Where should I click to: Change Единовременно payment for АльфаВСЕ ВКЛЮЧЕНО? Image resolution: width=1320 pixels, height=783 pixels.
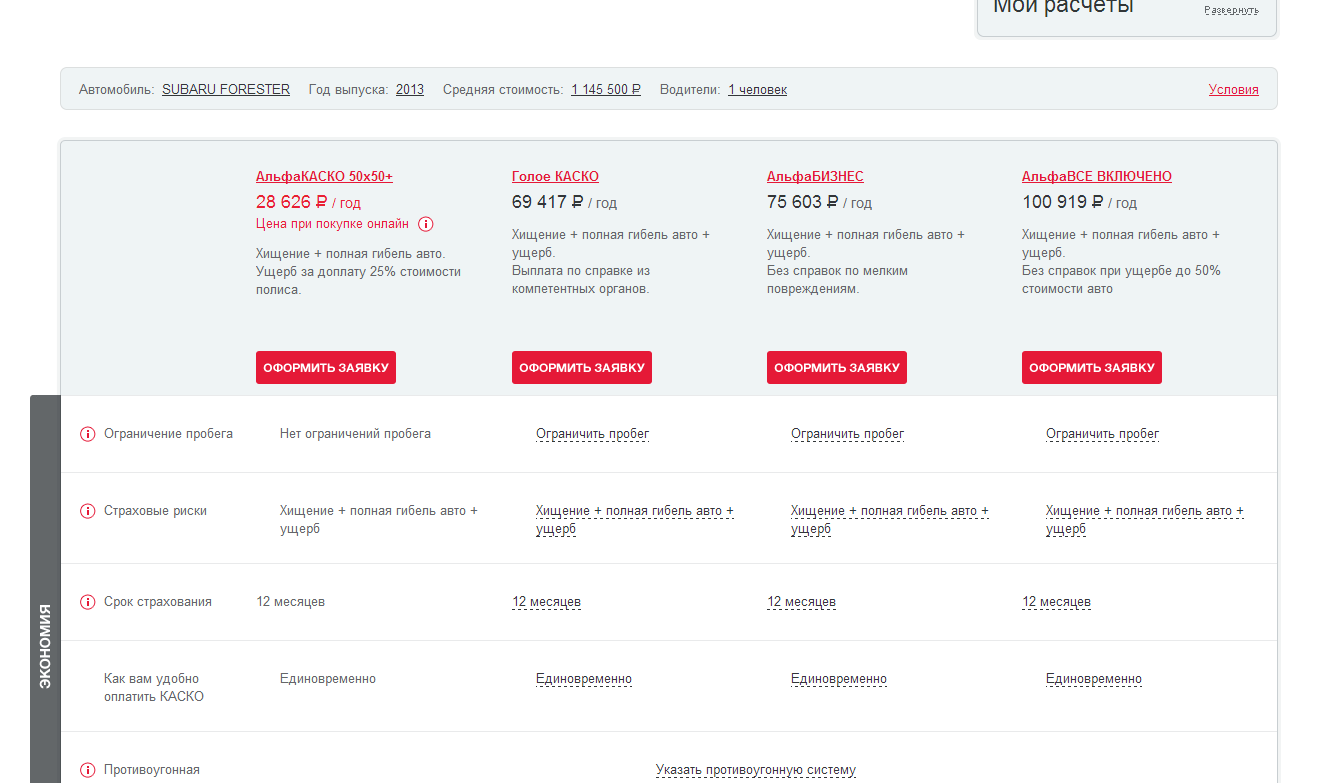pyautogui.click(x=1093, y=679)
